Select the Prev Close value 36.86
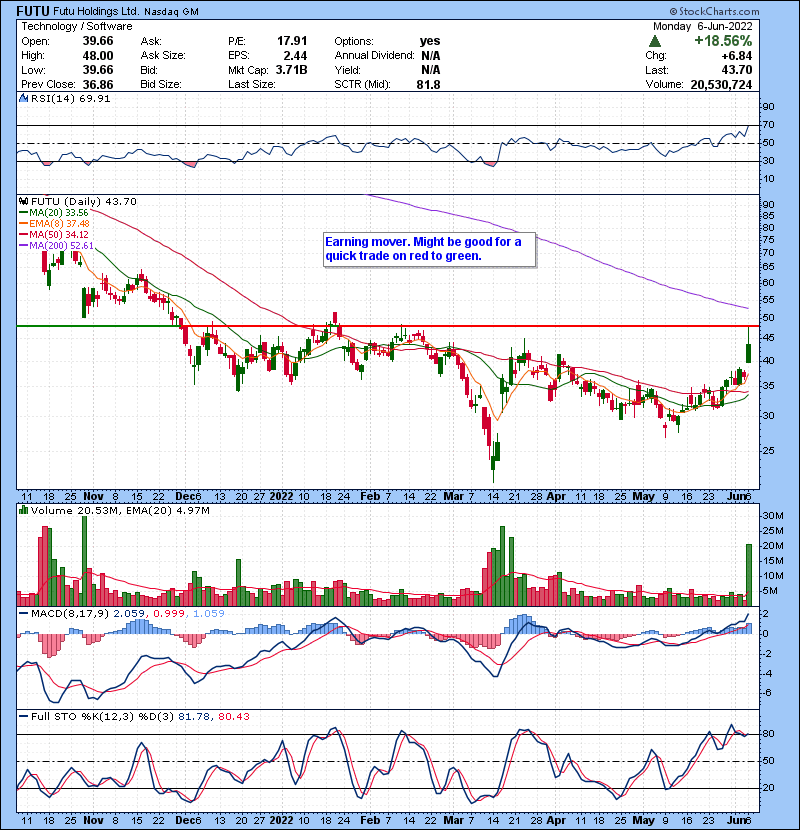 pyautogui.click(x=98, y=84)
